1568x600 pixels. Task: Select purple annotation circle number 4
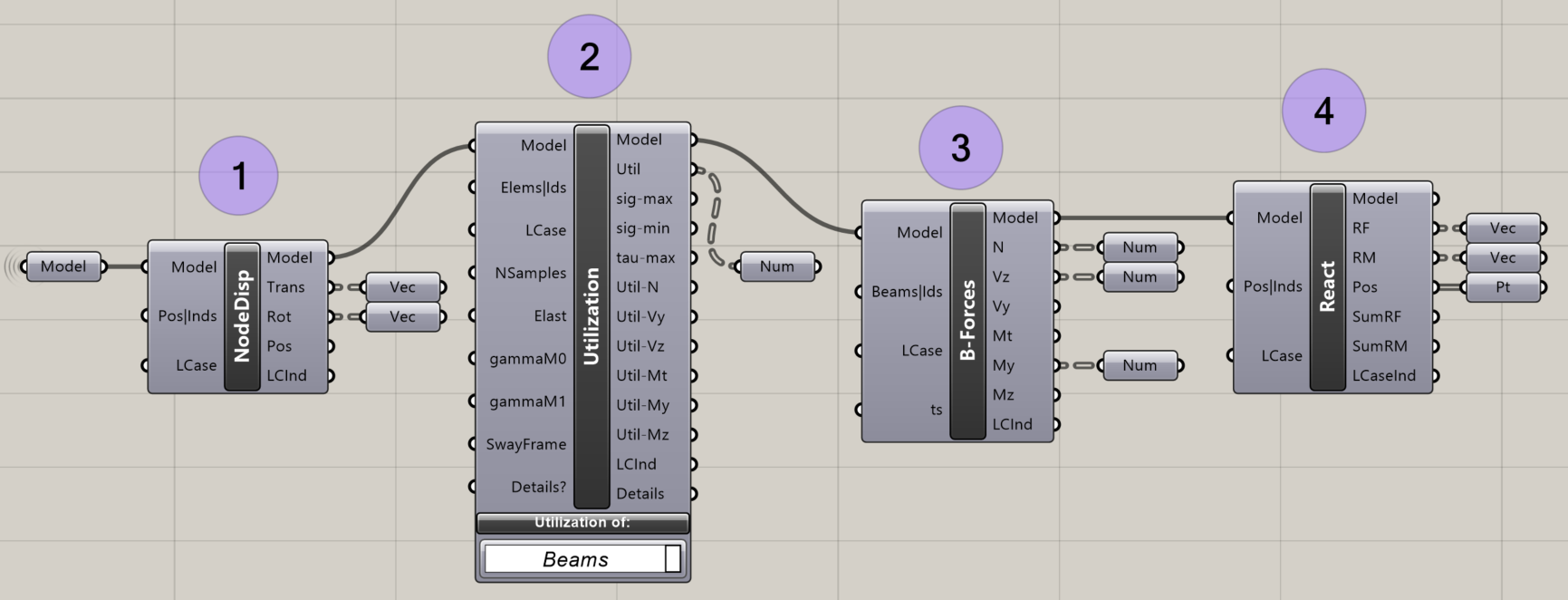coord(1323,111)
